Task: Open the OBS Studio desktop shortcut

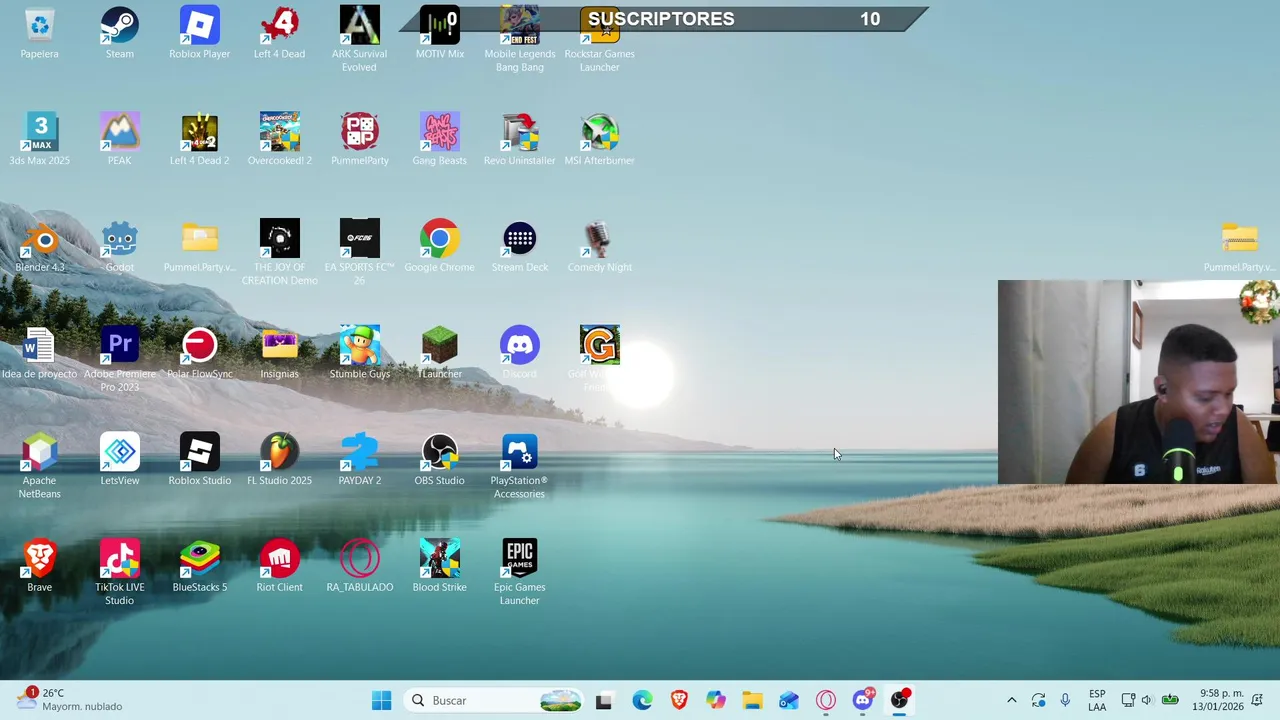Action: click(439, 459)
